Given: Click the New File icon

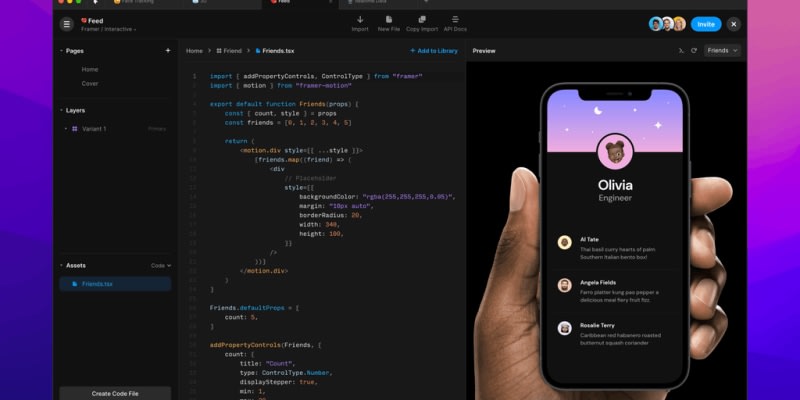Looking at the screenshot, I should point(389,19).
